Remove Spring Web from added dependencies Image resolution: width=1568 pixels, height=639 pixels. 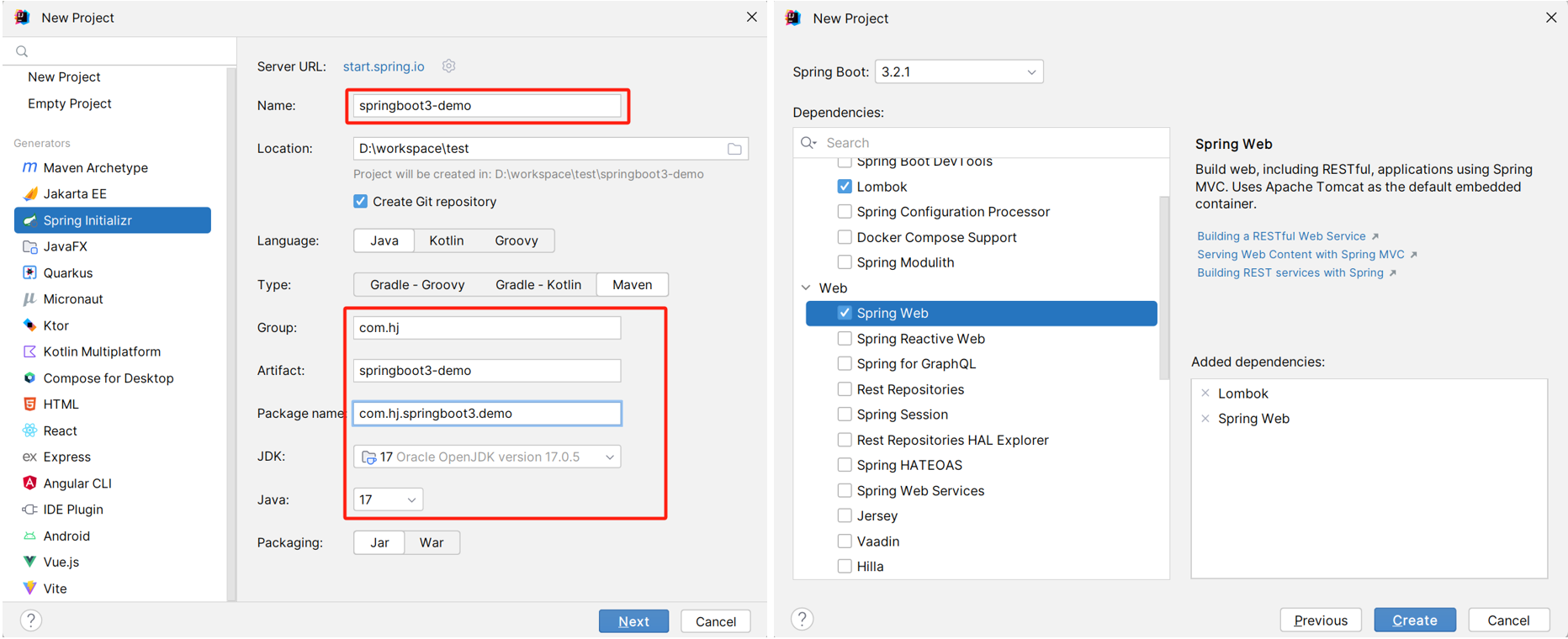pos(1205,418)
